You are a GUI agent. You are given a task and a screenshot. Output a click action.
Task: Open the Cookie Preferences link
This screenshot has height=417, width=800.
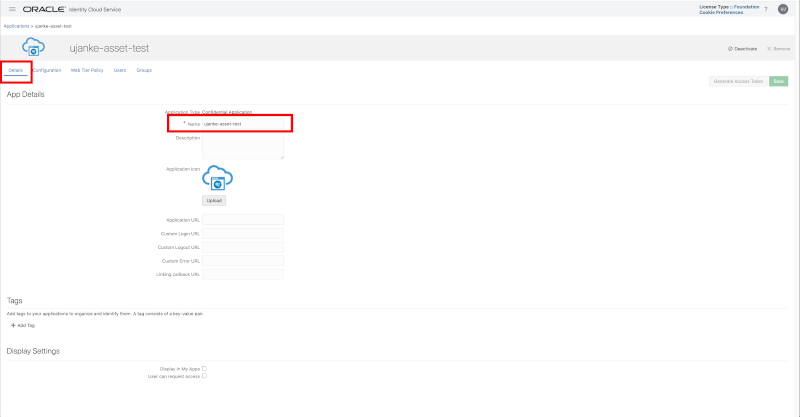point(721,12)
